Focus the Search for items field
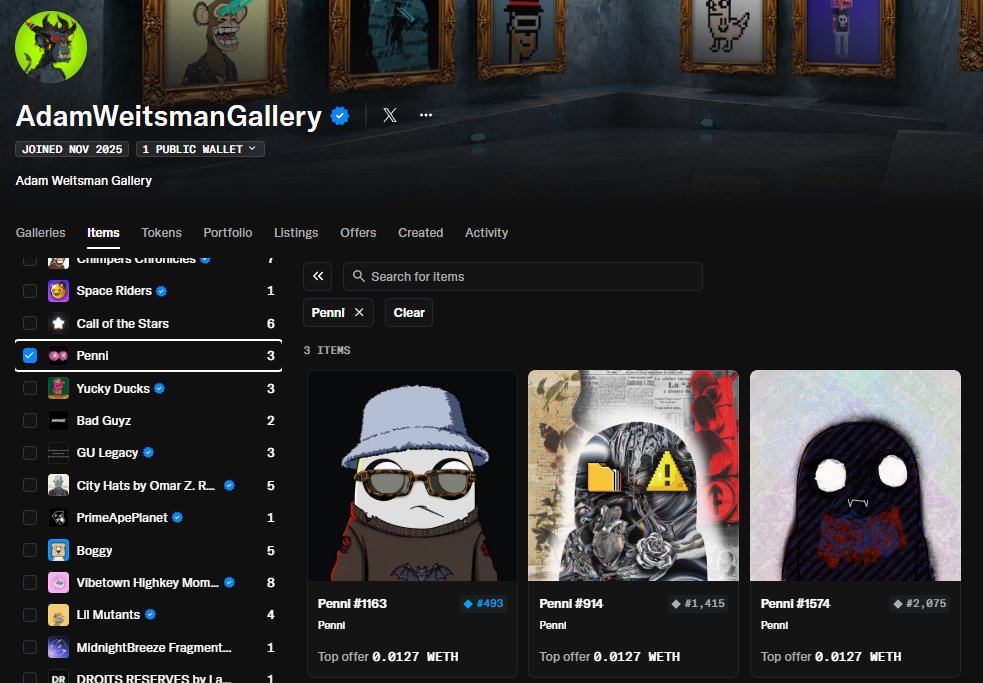Viewport: 983px width, 683px height. [523, 276]
